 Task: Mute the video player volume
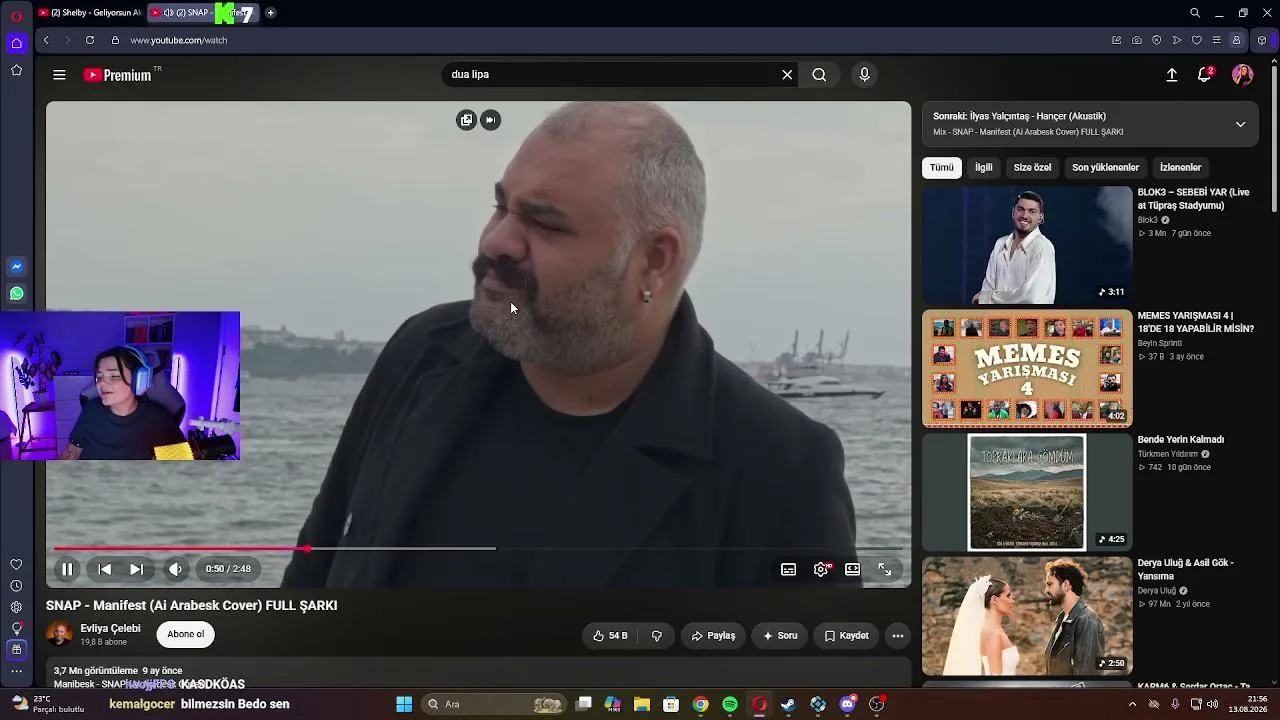click(x=175, y=569)
